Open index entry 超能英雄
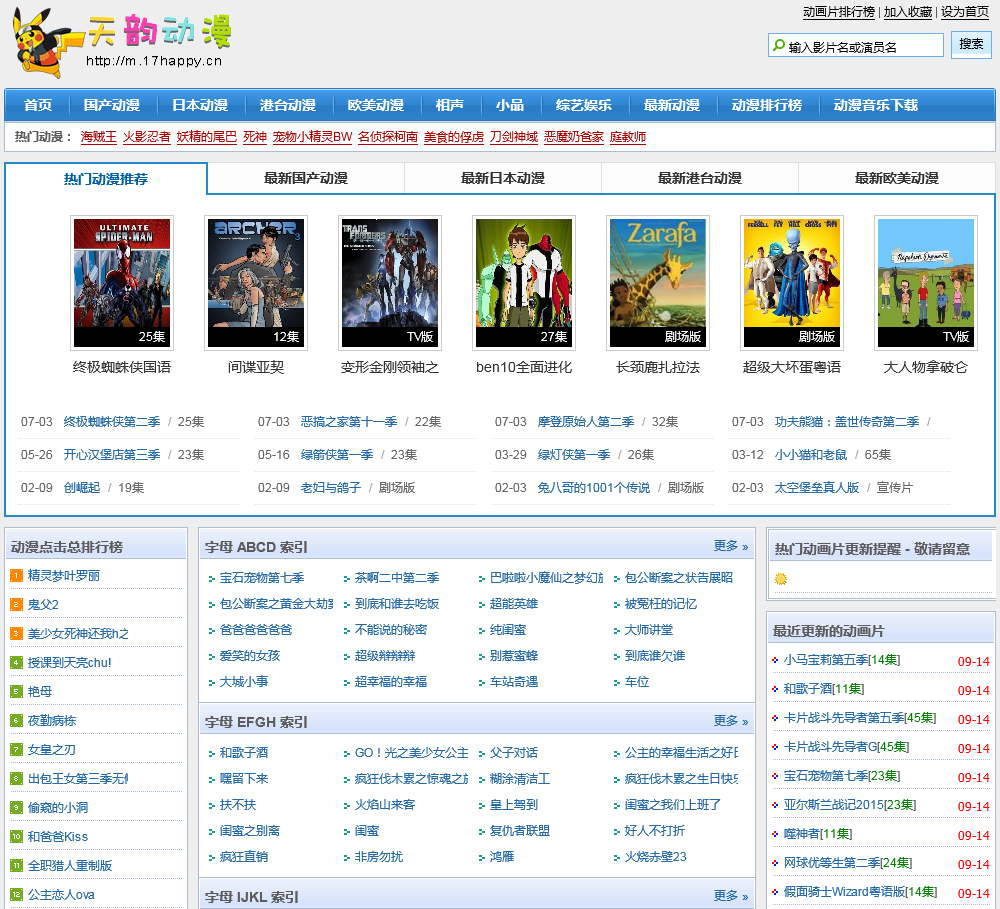 point(513,604)
